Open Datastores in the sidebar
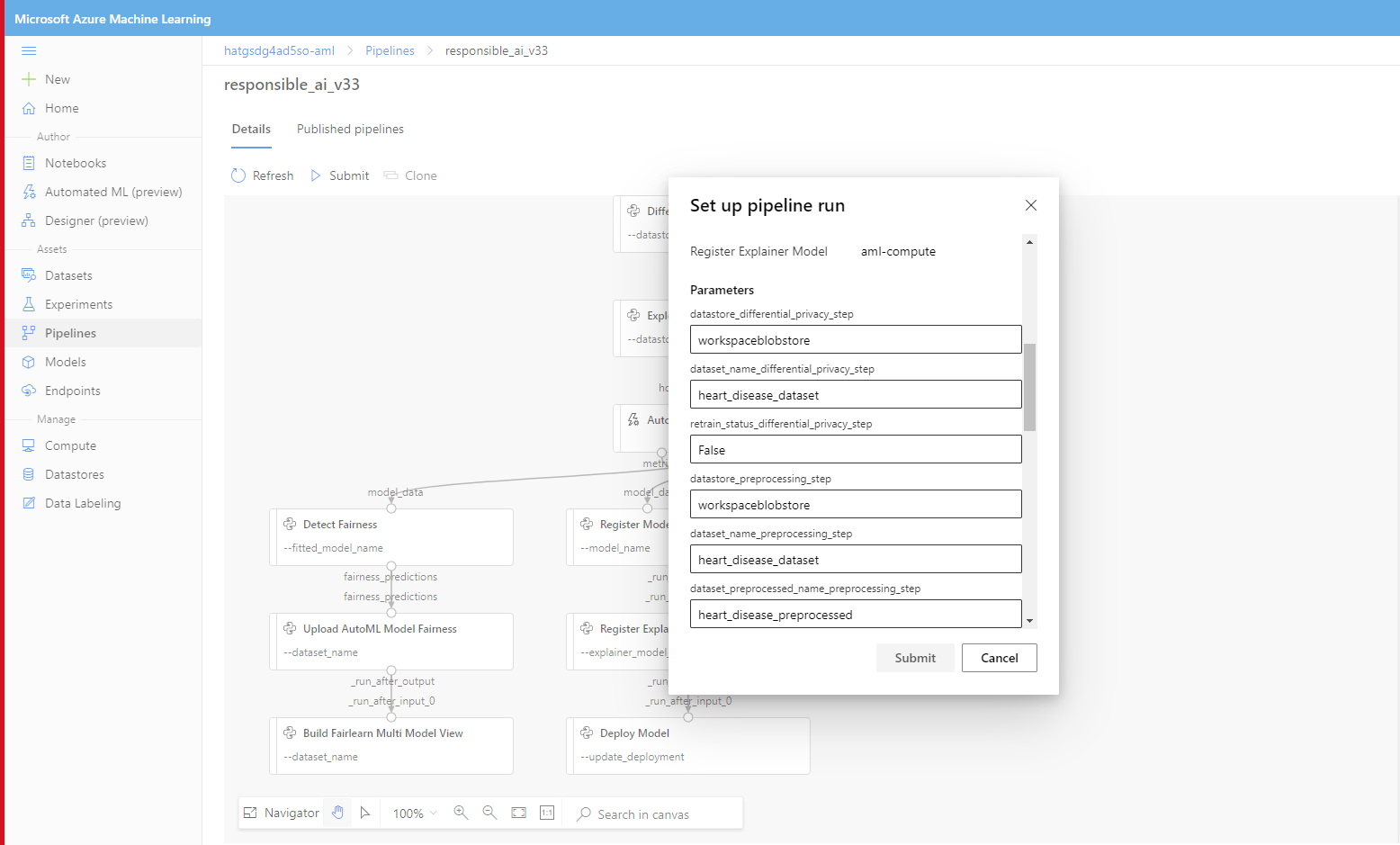Screen dimensions: 1400x845 click(103, 474)
